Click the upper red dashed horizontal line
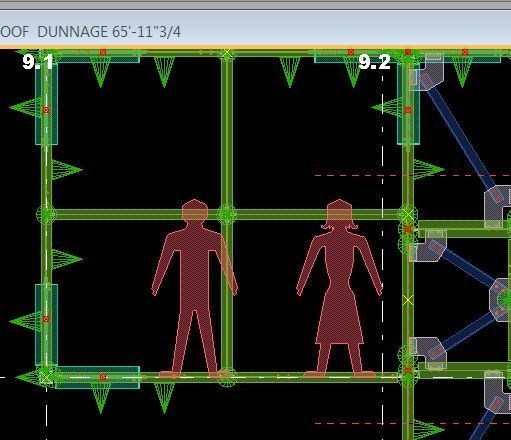Image resolution: width=511 pixels, height=440 pixels. point(412,175)
